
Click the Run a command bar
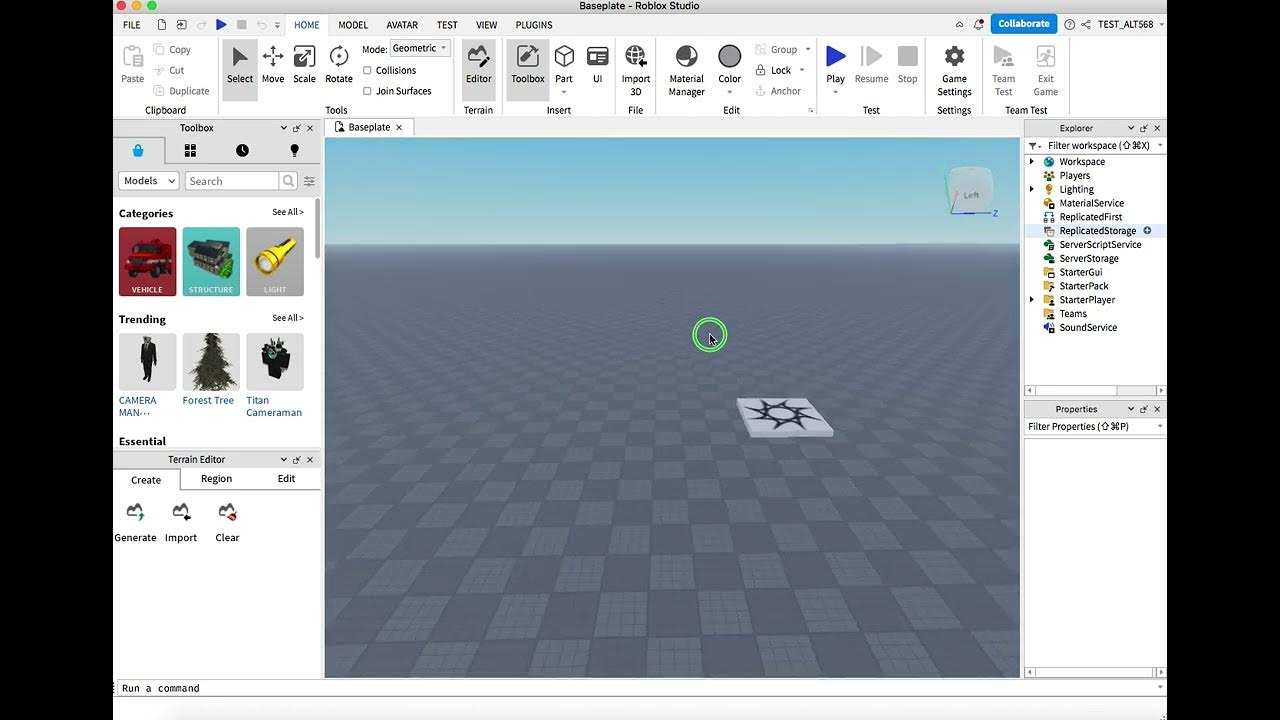click(640, 688)
